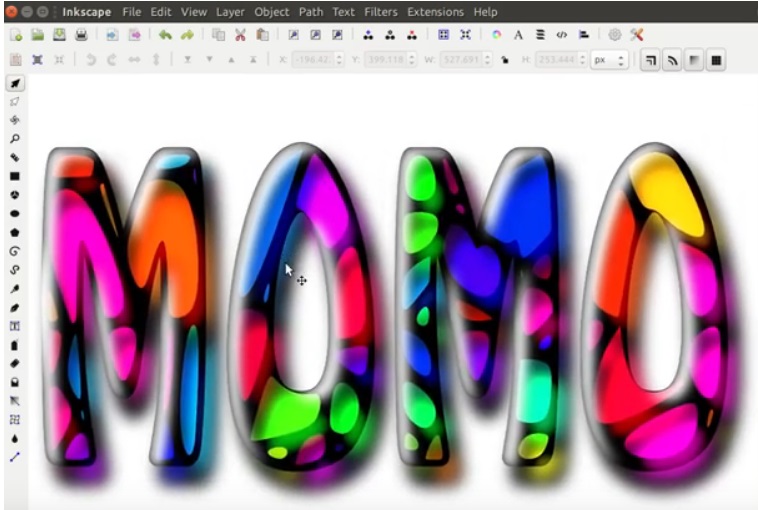Select the Pen Bezier tool
Screen dimensions: 758x510
15,289
